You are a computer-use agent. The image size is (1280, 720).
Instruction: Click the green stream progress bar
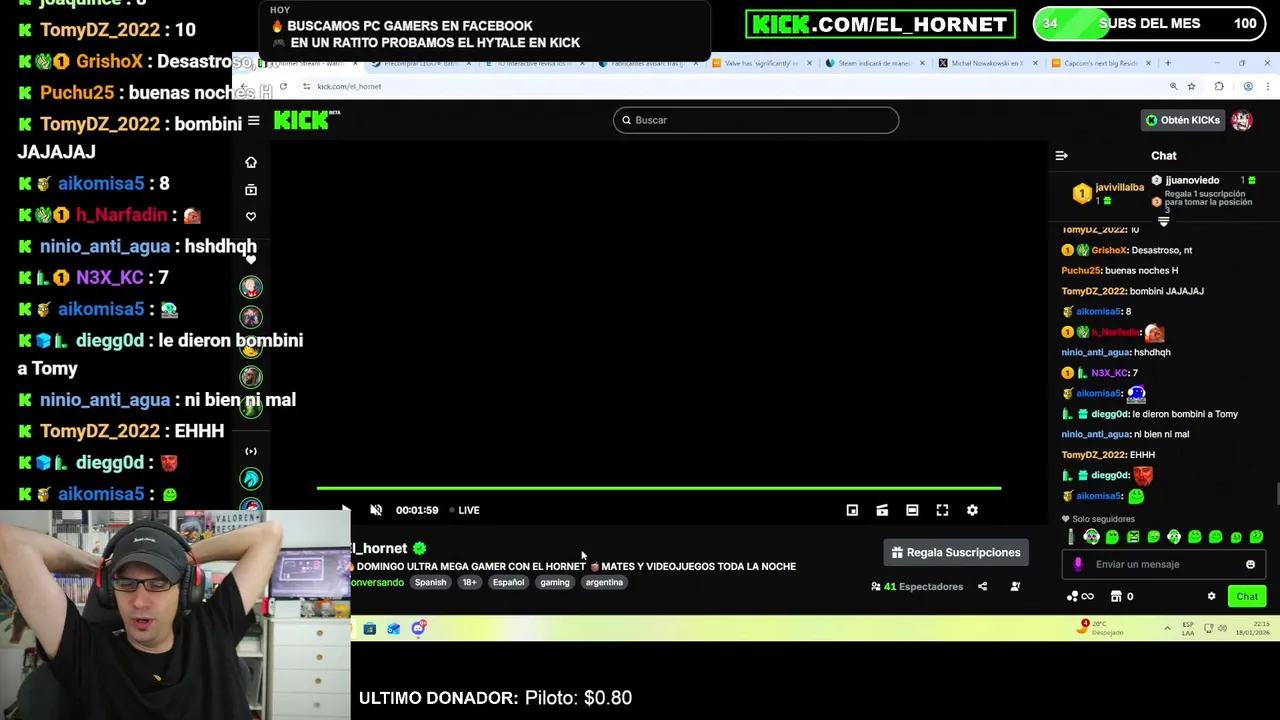[658, 488]
